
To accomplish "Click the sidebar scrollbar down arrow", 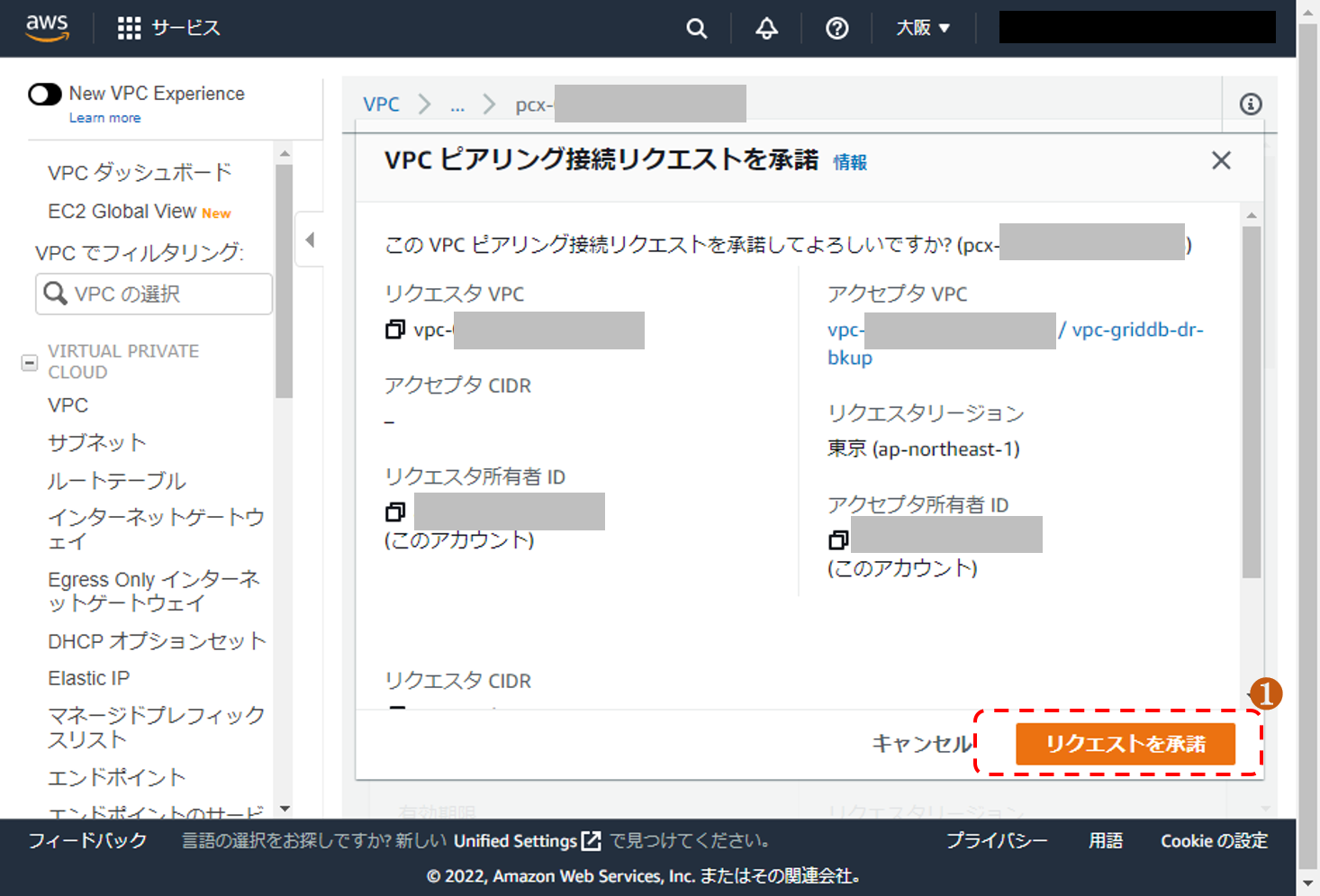I will (285, 809).
